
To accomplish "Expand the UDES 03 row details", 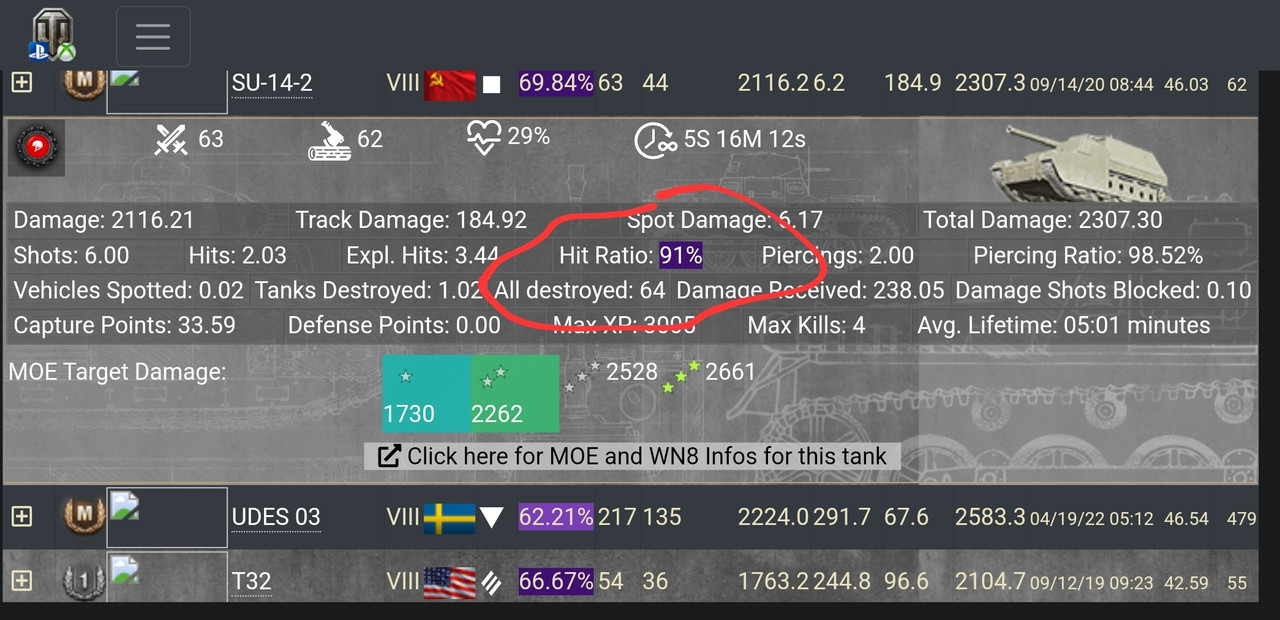I will [x=21, y=516].
